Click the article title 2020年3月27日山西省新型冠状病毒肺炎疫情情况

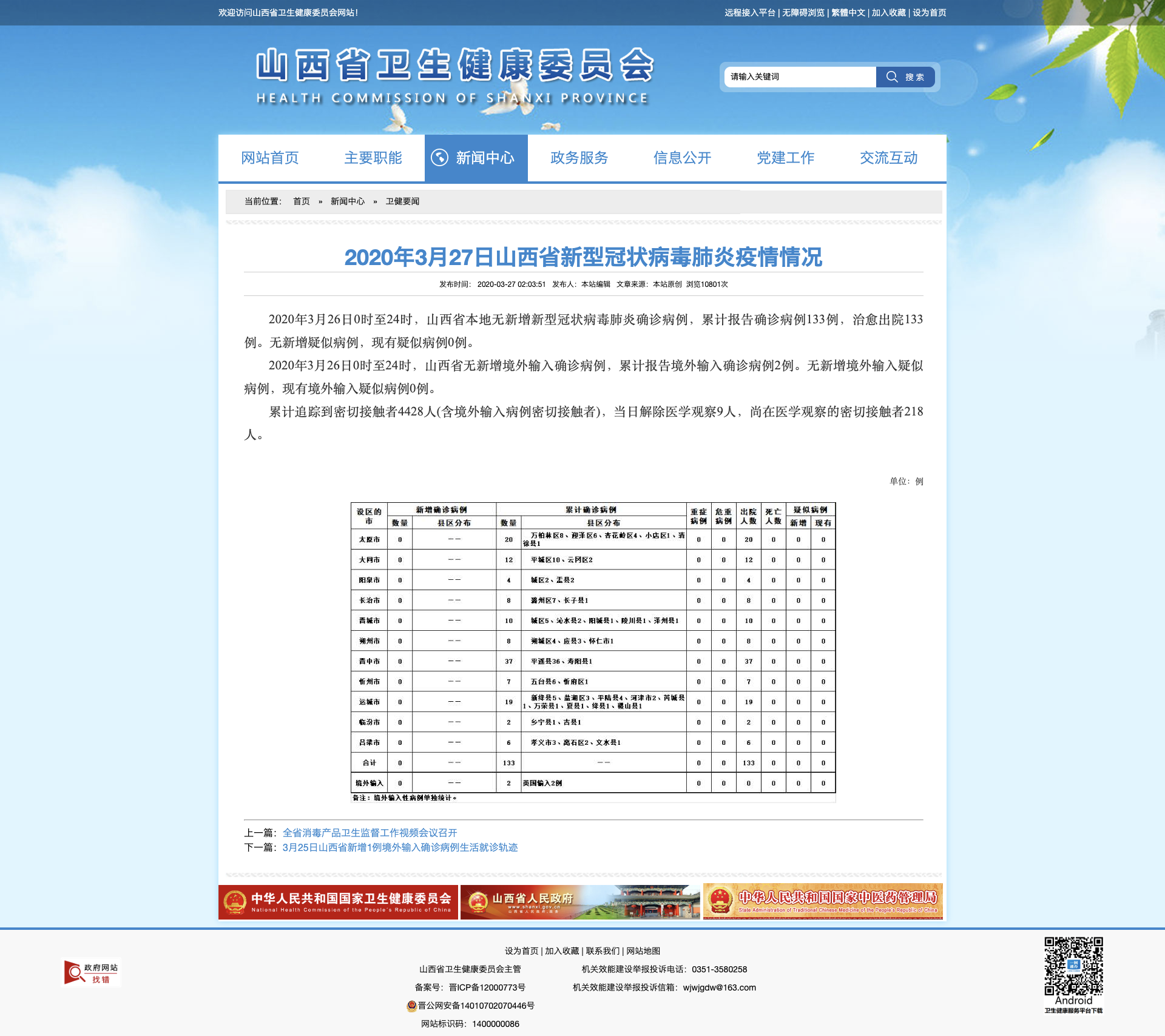click(x=583, y=257)
